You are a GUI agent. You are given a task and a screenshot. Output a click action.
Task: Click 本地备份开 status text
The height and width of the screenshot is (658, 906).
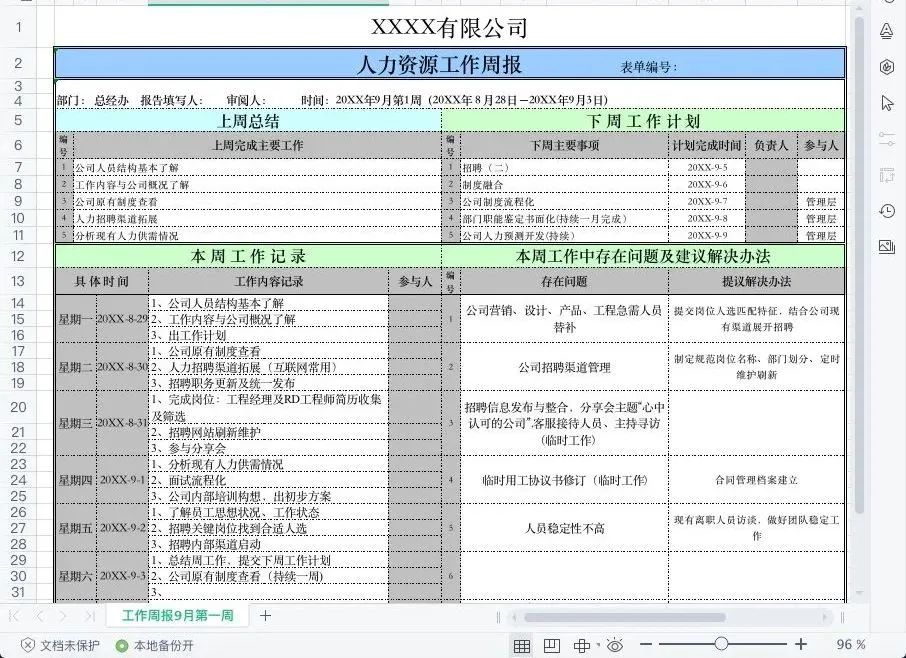(164, 645)
